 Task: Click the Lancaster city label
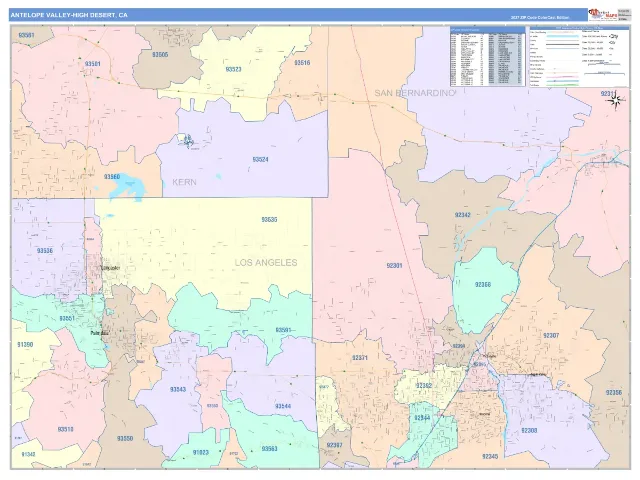110,268
